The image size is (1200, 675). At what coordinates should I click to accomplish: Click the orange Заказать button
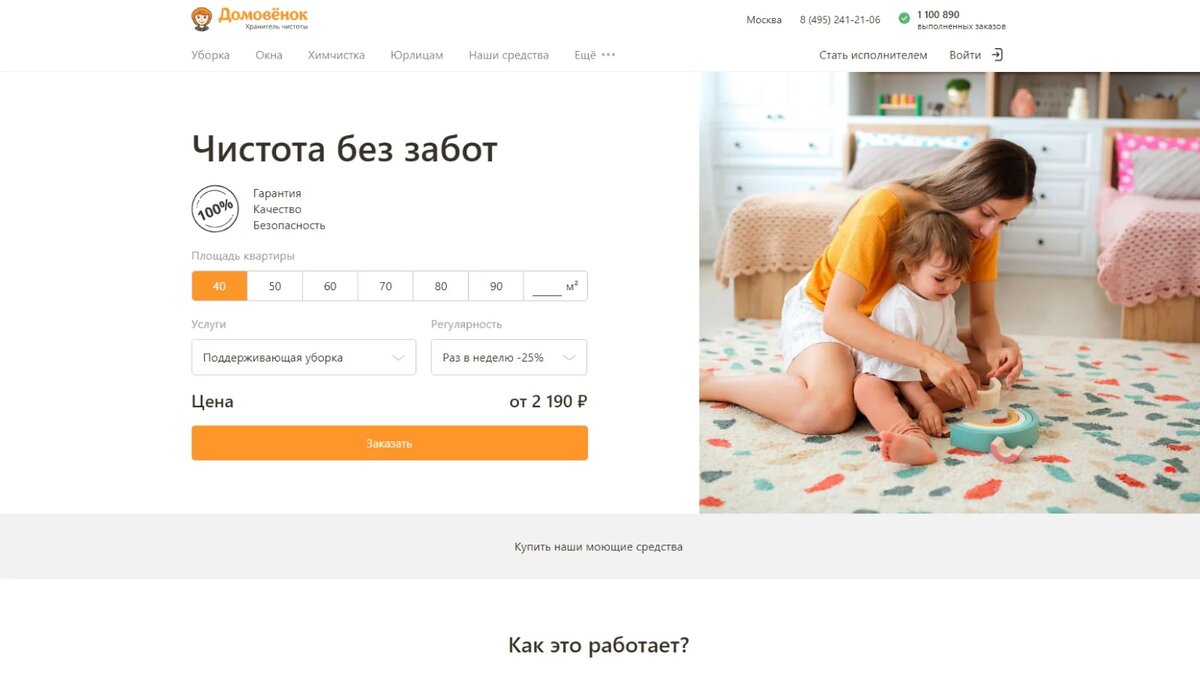coord(390,443)
